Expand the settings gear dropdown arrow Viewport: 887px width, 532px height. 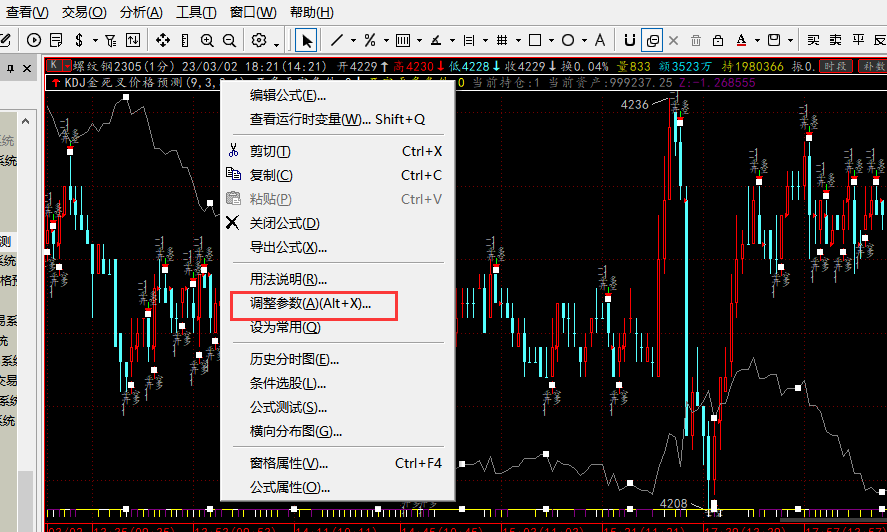(x=276, y=44)
